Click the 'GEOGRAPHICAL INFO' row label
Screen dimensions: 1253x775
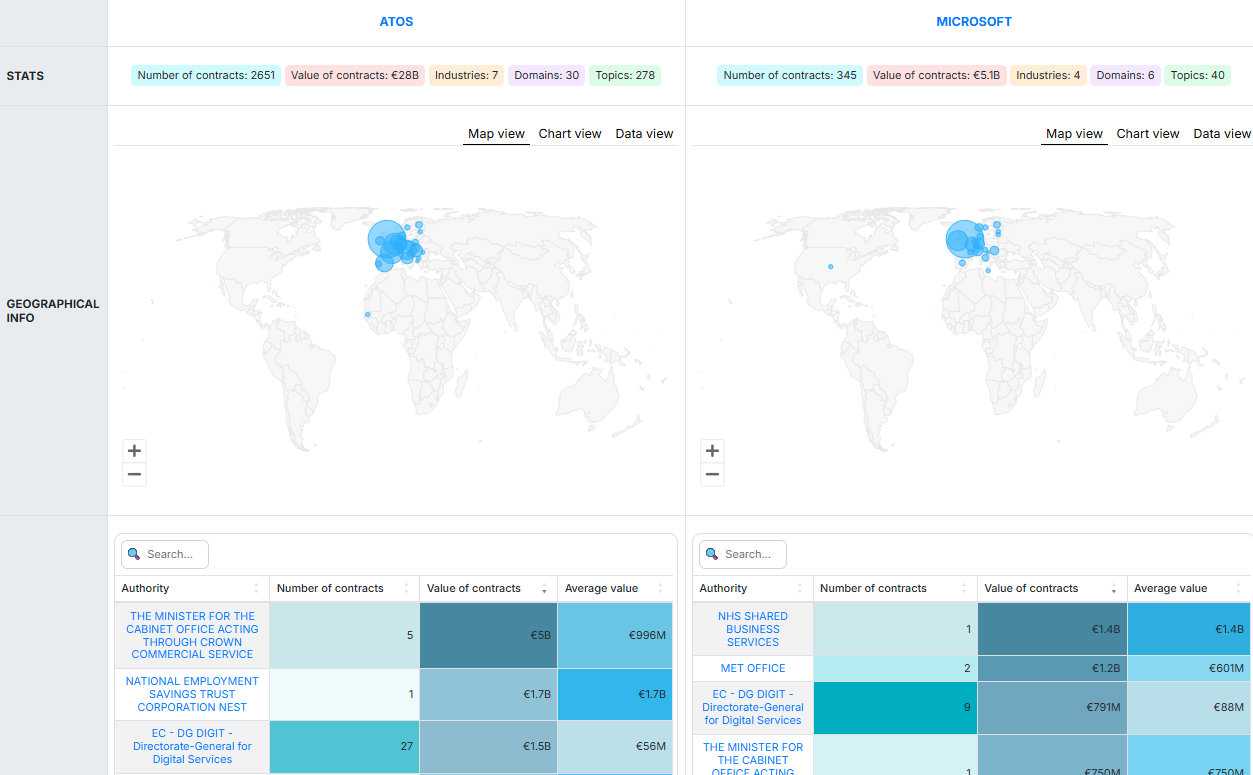click(x=53, y=311)
